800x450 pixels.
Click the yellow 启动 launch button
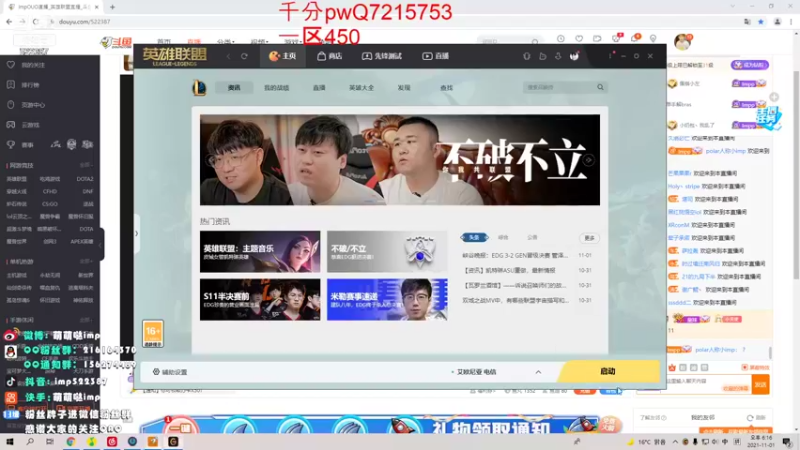coord(608,371)
